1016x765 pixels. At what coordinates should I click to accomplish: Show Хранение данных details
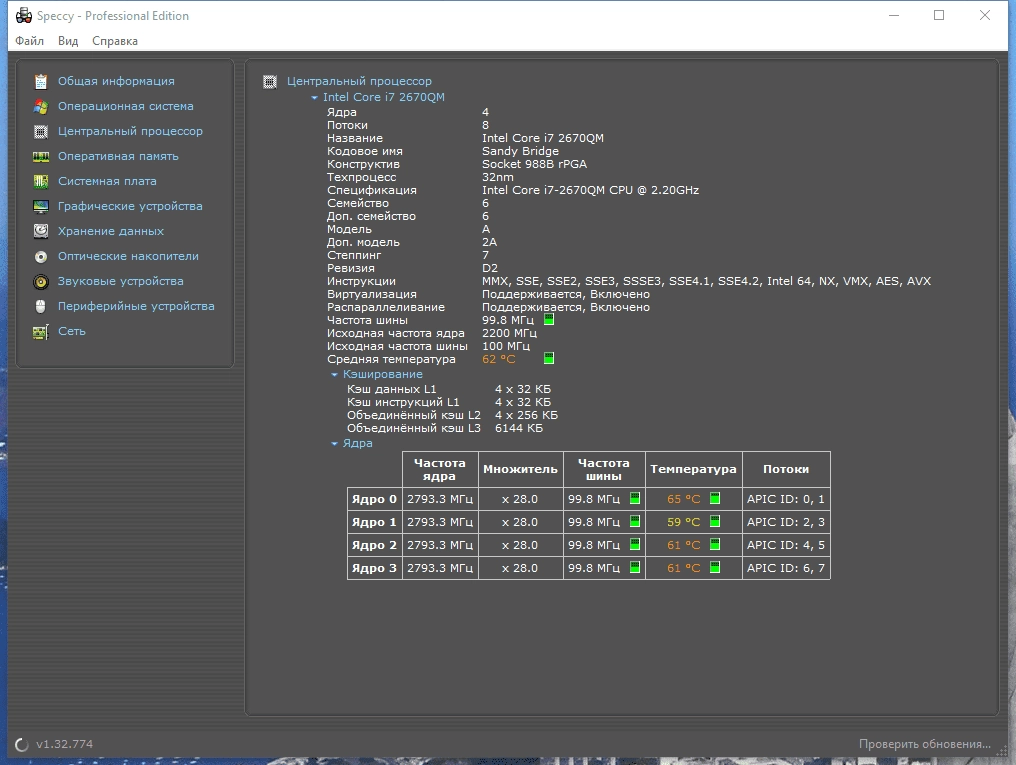click(x=111, y=231)
